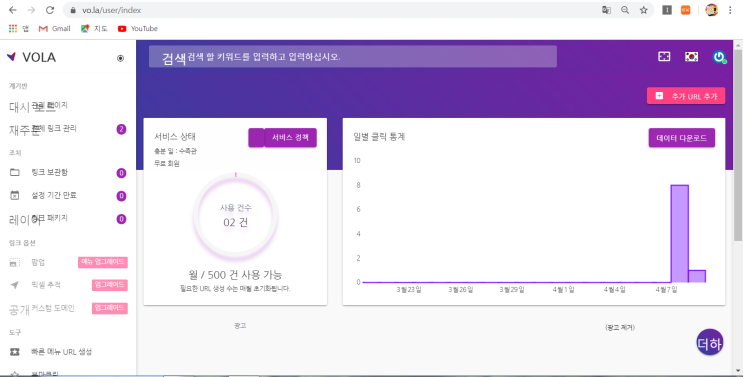Reload the page with refresh icon
The width and height of the screenshot is (743, 377).
coord(50,10)
